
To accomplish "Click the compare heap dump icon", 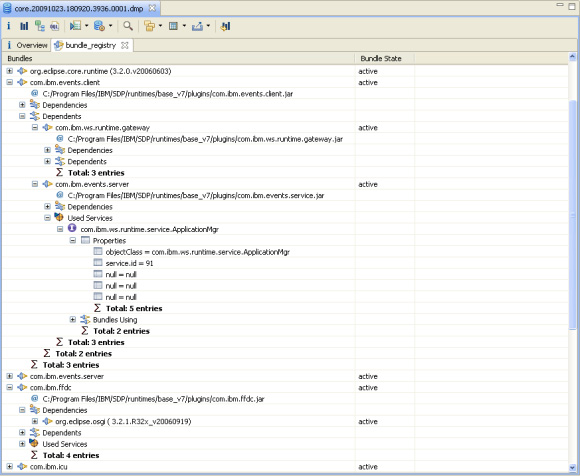I will coord(225,26).
